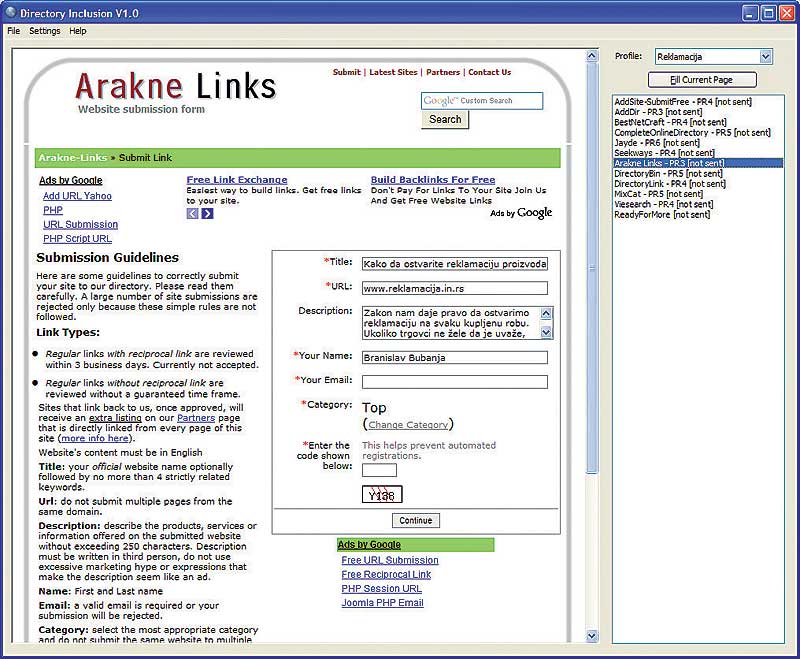Select DirectoryLink - PR4 list entry
The width and height of the screenshot is (800, 659).
pos(669,184)
